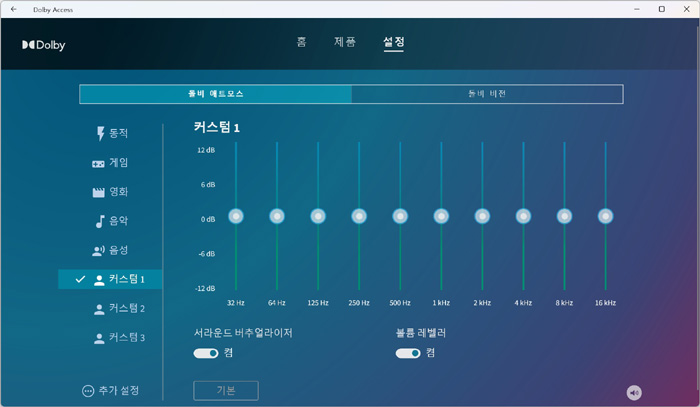Click the 1 kHz frequency label
The width and height of the screenshot is (700, 407).
[442, 303]
